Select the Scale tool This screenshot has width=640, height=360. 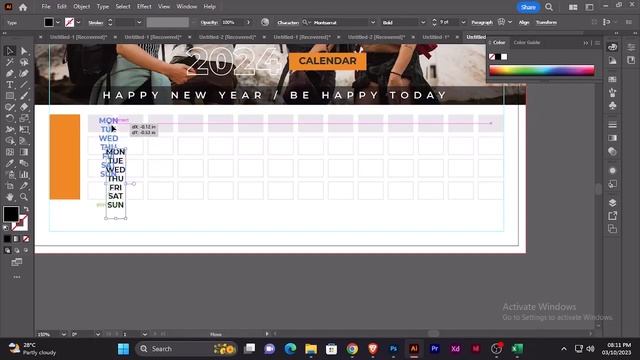click(x=24, y=118)
